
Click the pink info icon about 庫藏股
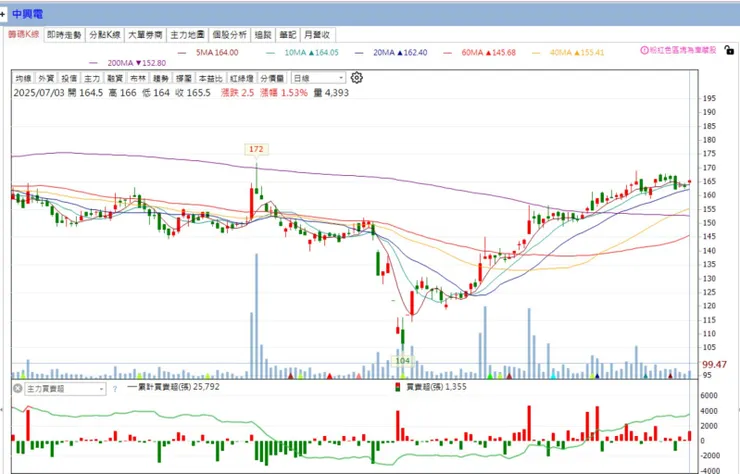coord(644,50)
